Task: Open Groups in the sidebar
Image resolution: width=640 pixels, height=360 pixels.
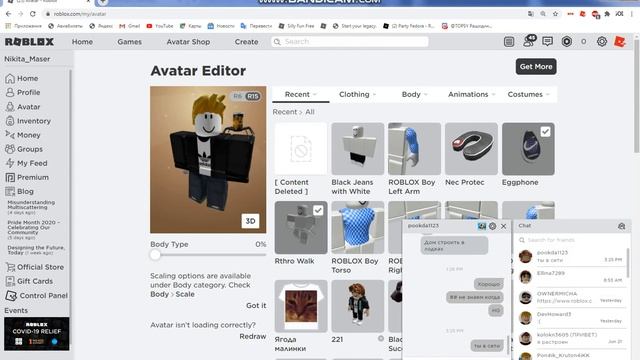Action: 24,149
